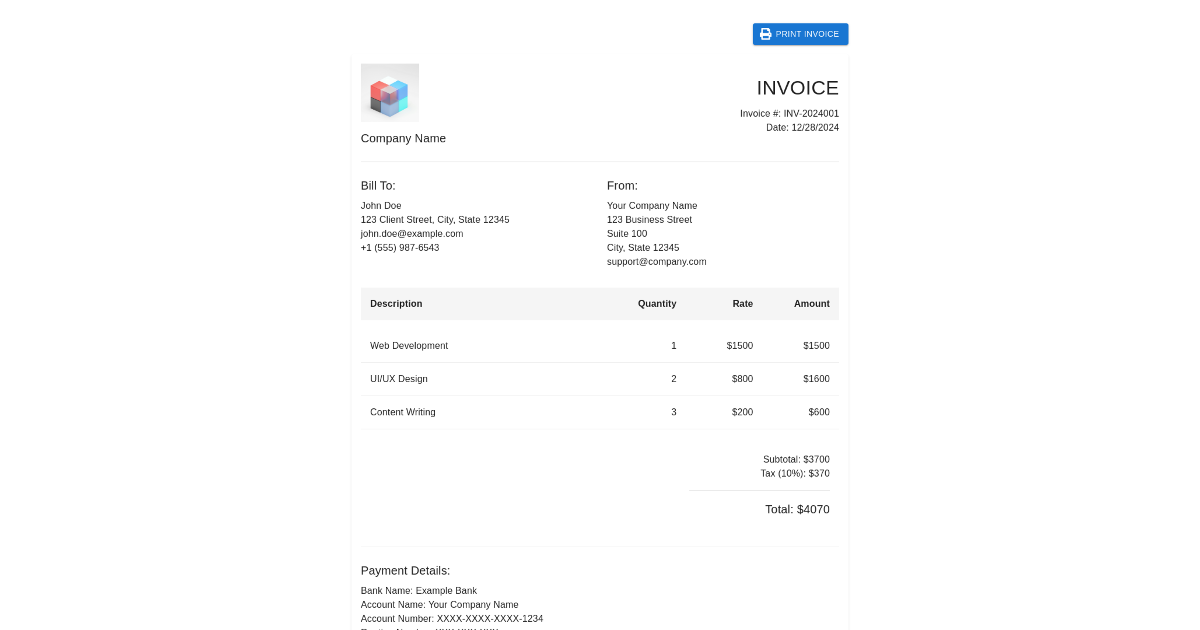Click the email john.doe@example.com
The image size is (1200, 630).
point(412,233)
